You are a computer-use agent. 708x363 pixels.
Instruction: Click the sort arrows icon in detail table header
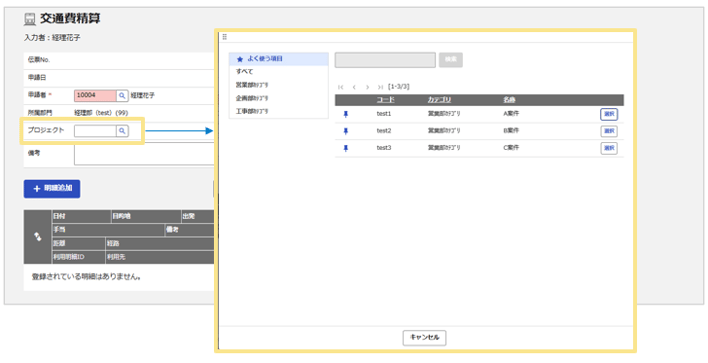38,237
